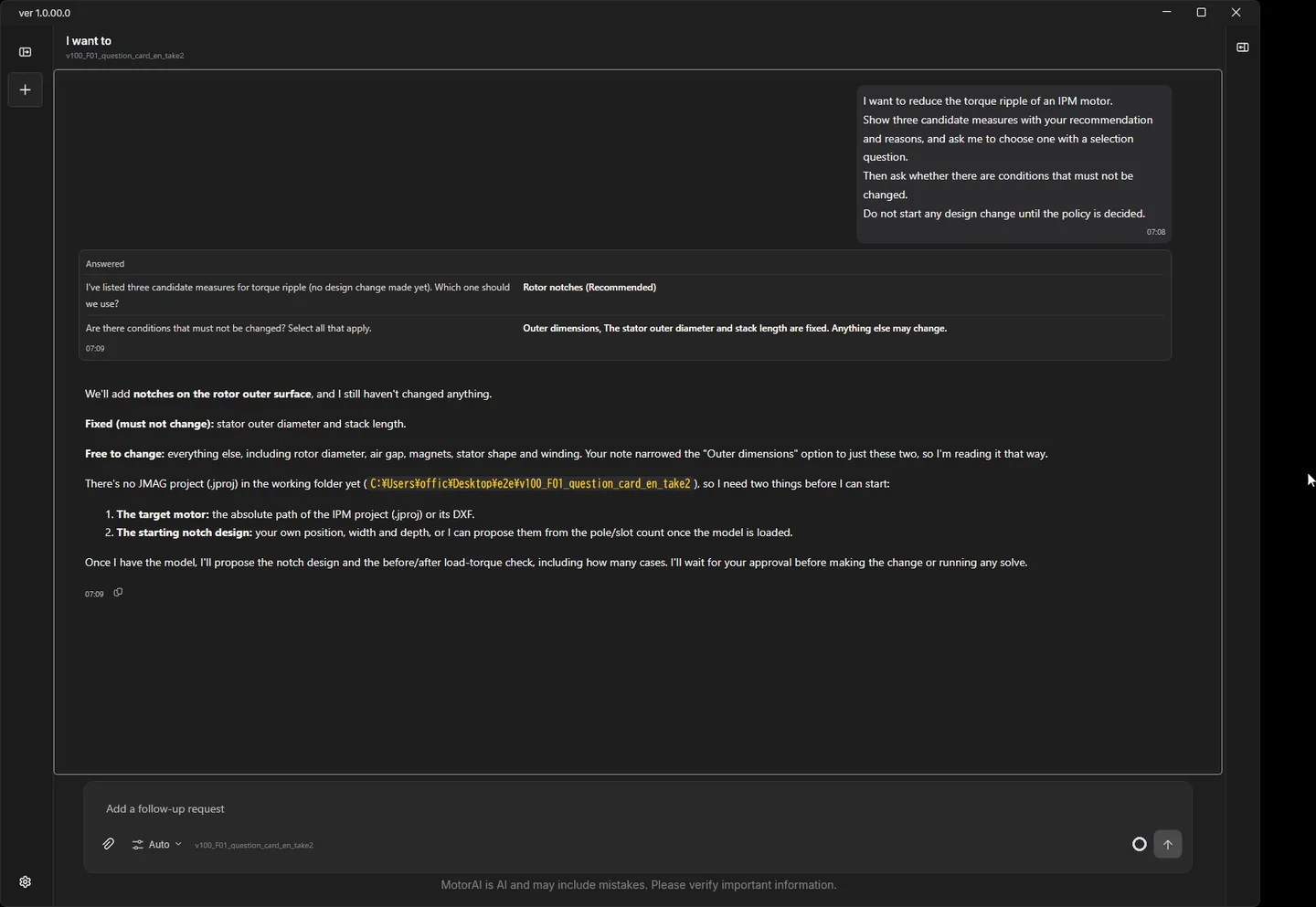Start a new chat with plus button

coord(26,90)
